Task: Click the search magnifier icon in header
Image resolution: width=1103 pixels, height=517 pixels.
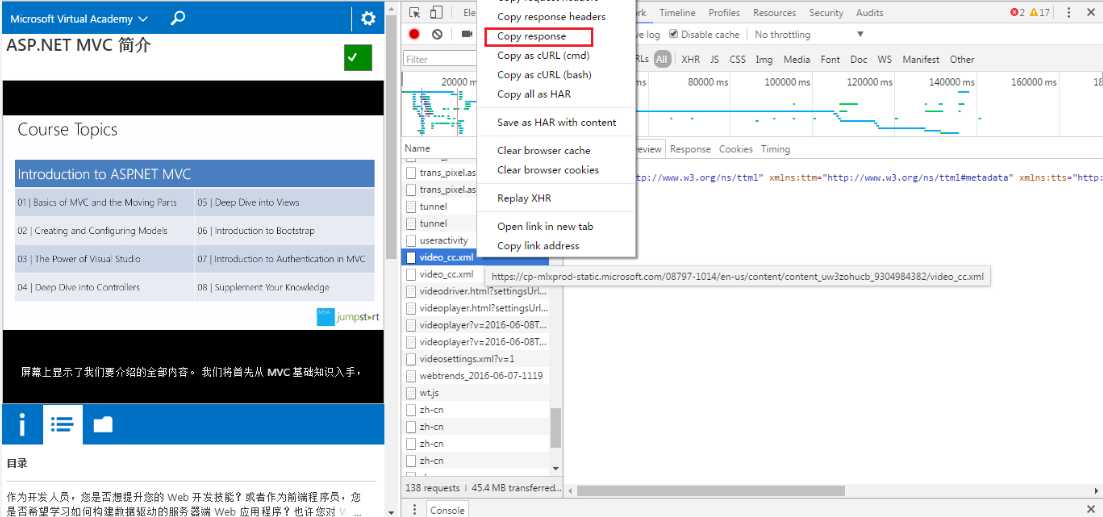Action: (x=178, y=18)
